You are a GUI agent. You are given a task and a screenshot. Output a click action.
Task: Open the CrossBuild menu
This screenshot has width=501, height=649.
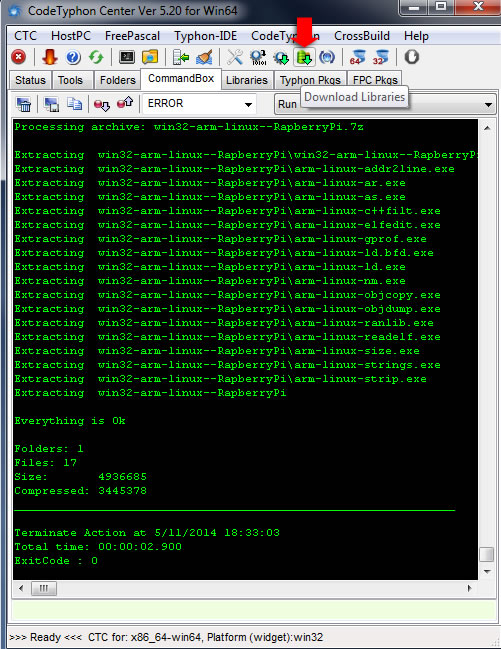[x=362, y=36]
